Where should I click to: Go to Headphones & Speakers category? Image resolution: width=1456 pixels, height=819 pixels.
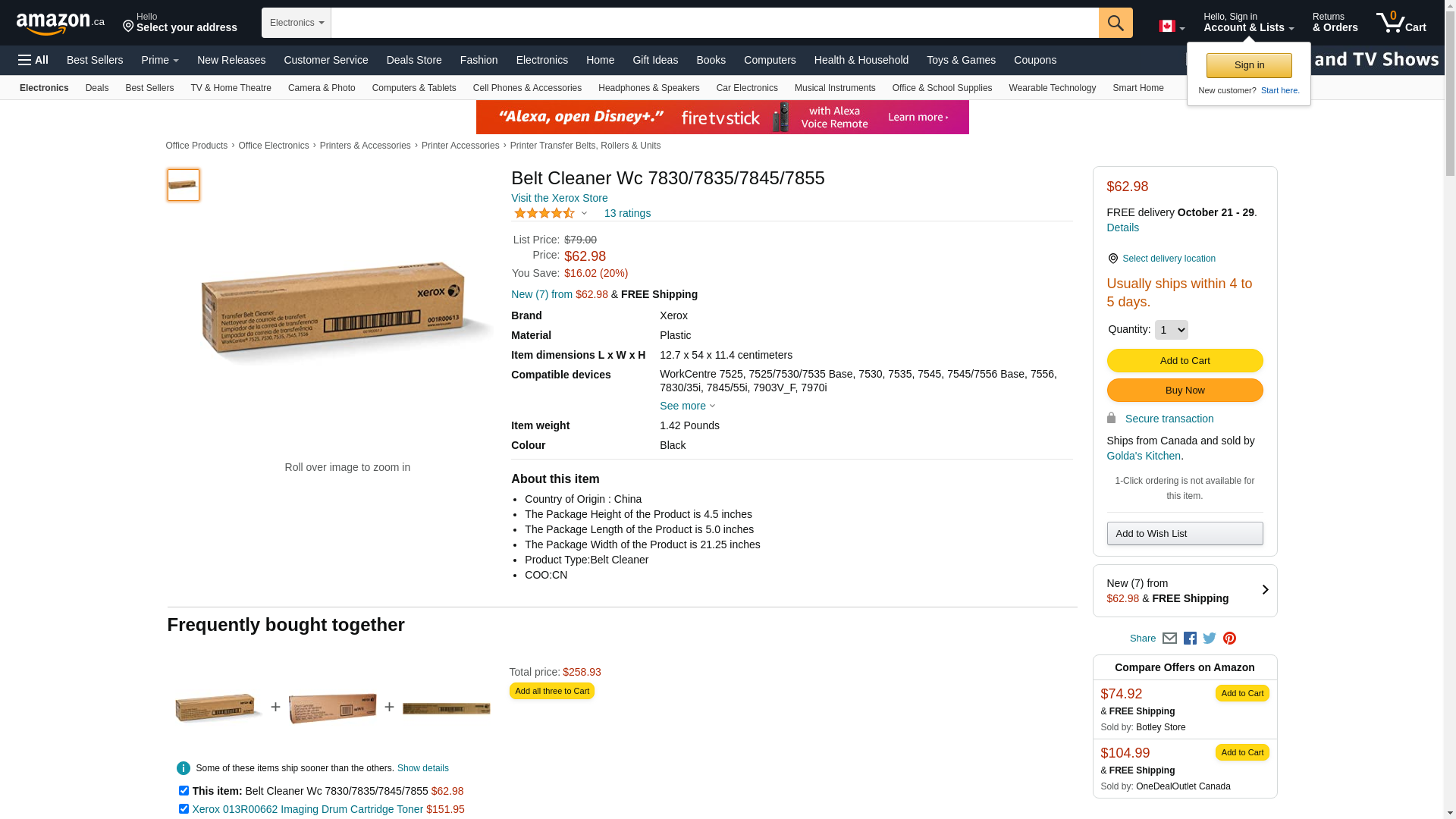(x=648, y=88)
